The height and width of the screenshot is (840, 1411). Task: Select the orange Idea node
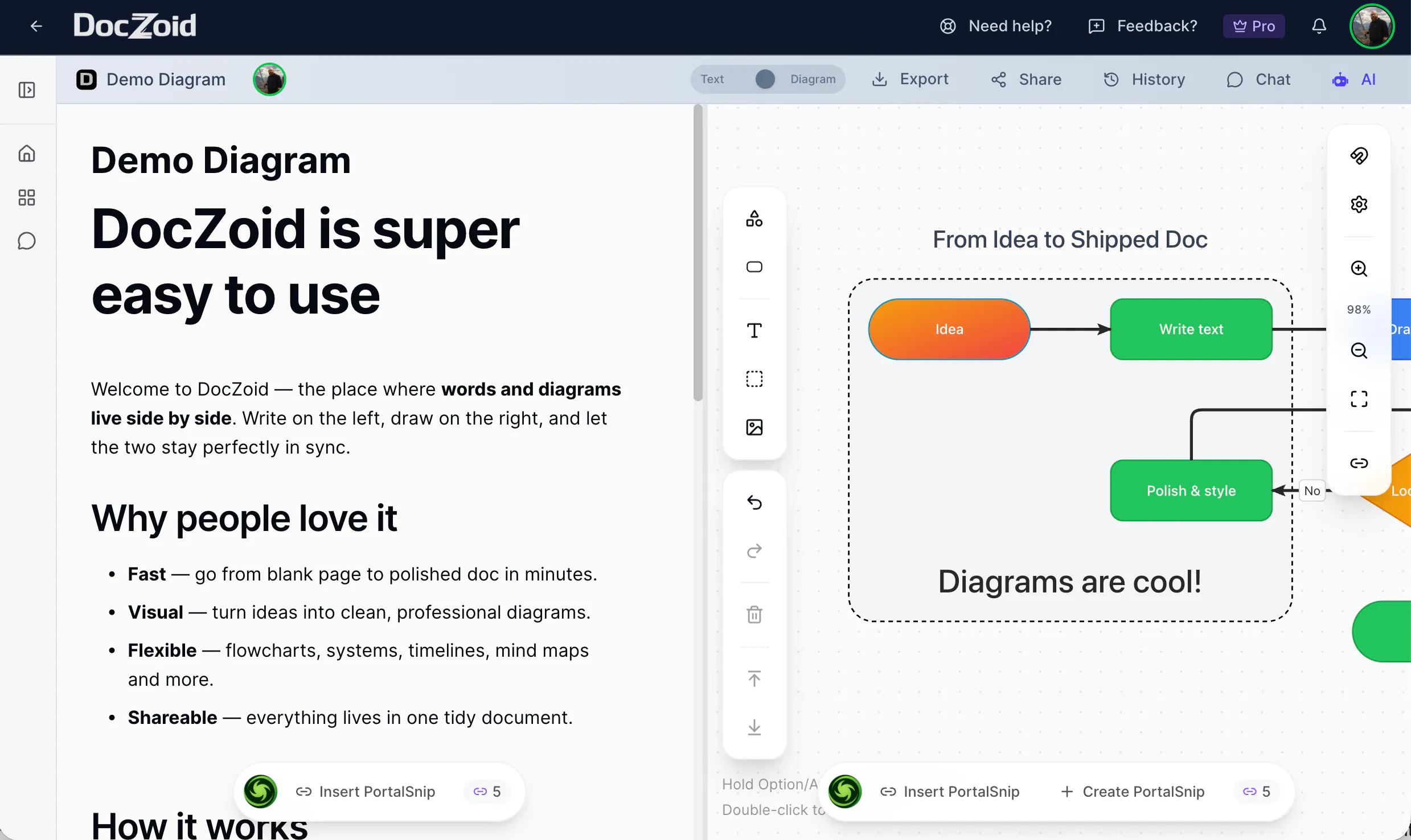click(x=949, y=330)
